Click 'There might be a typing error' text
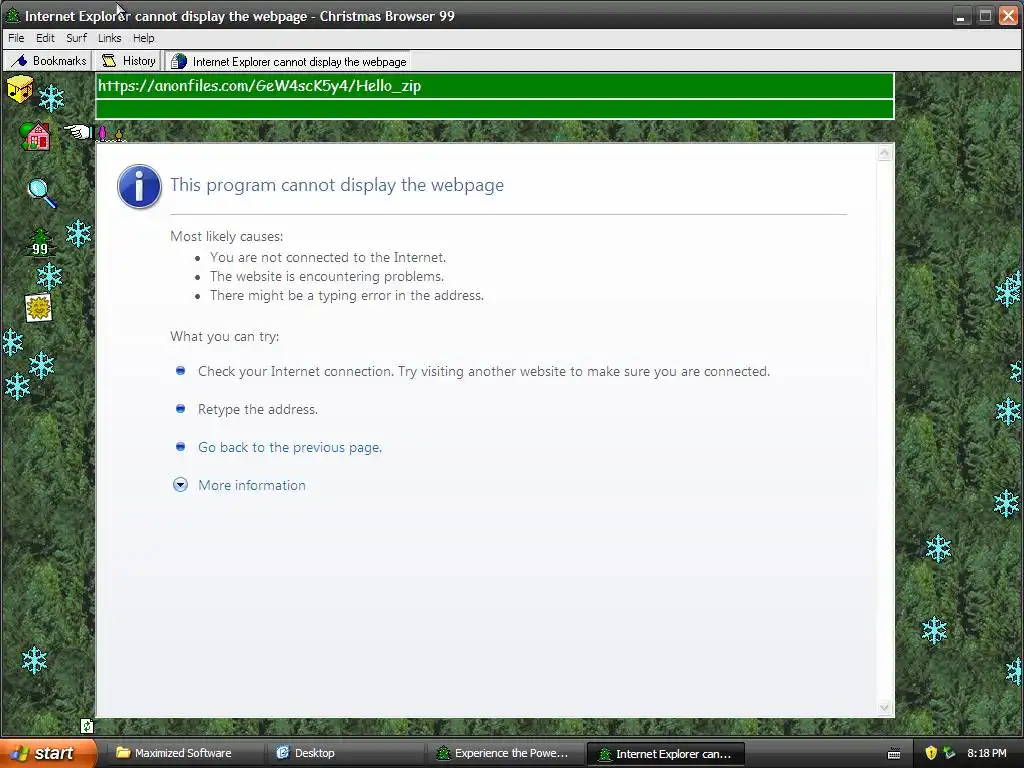 point(347,295)
